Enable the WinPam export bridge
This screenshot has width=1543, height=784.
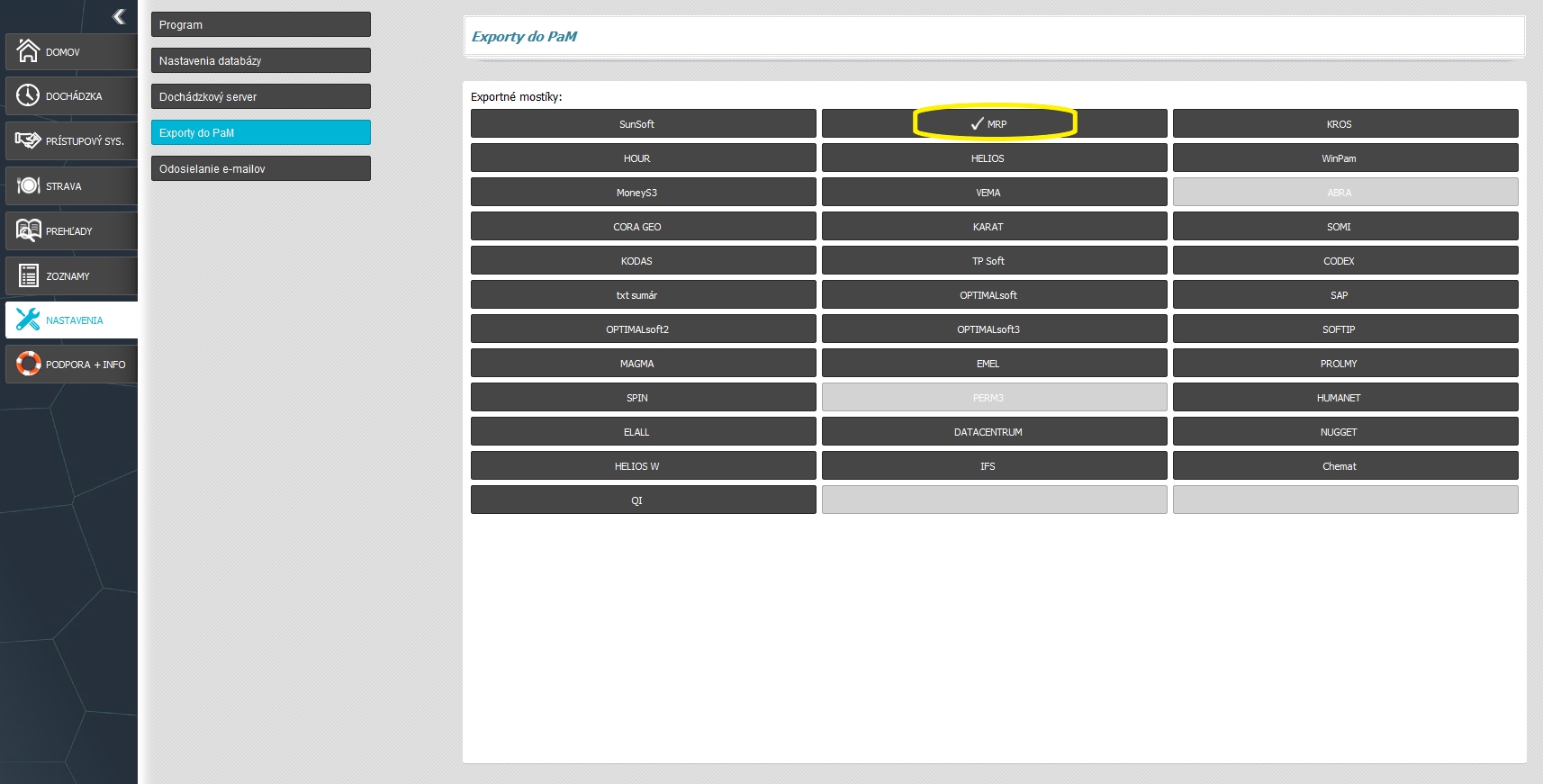1346,158
